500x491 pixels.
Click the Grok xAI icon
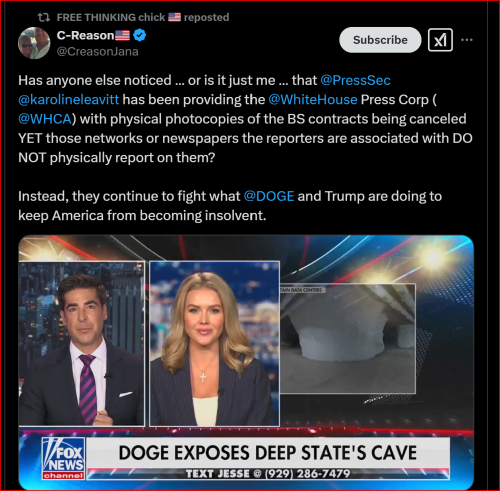pos(440,40)
